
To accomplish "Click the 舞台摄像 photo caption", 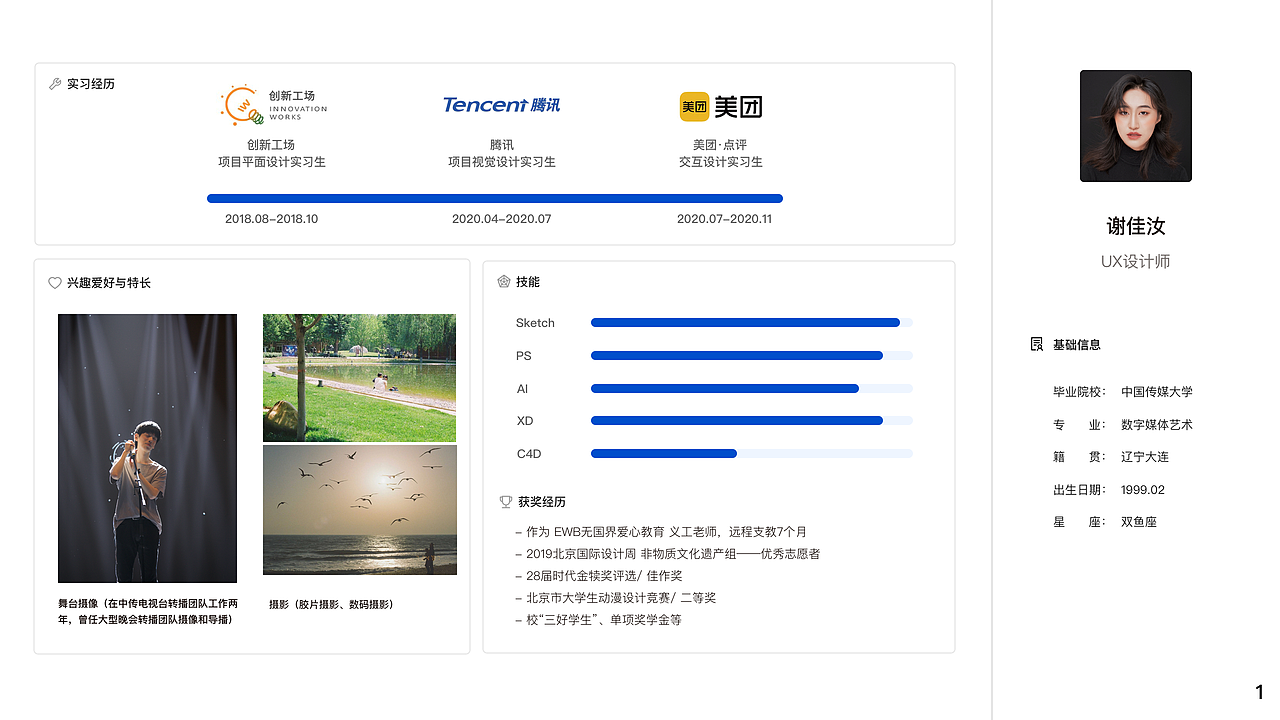I will point(148,611).
